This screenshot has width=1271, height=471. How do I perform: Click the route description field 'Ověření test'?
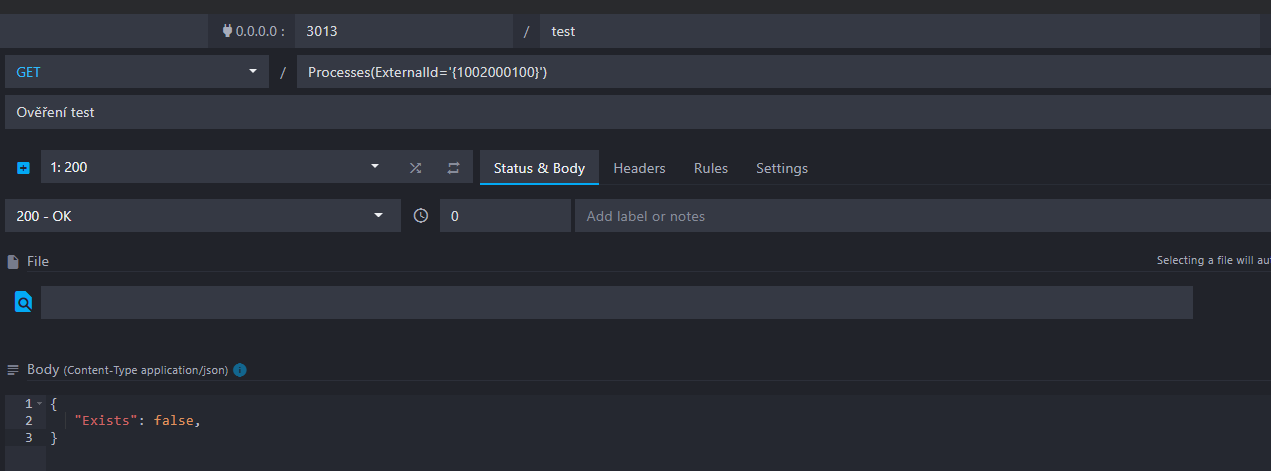point(638,112)
